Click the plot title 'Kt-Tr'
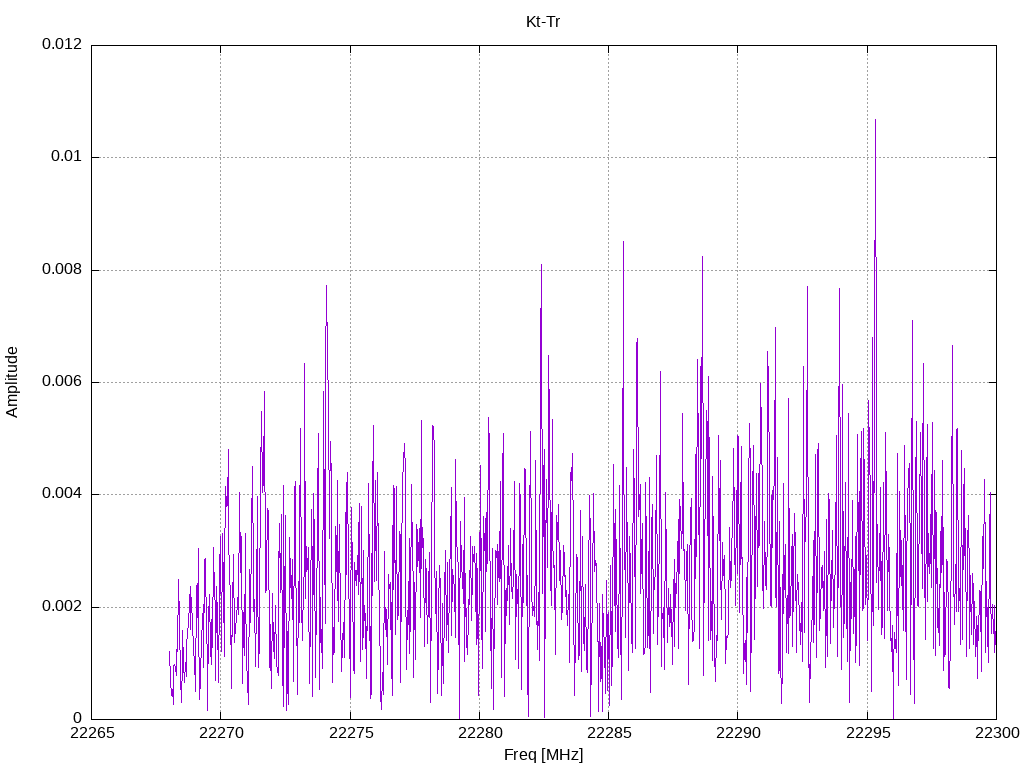 point(543,22)
